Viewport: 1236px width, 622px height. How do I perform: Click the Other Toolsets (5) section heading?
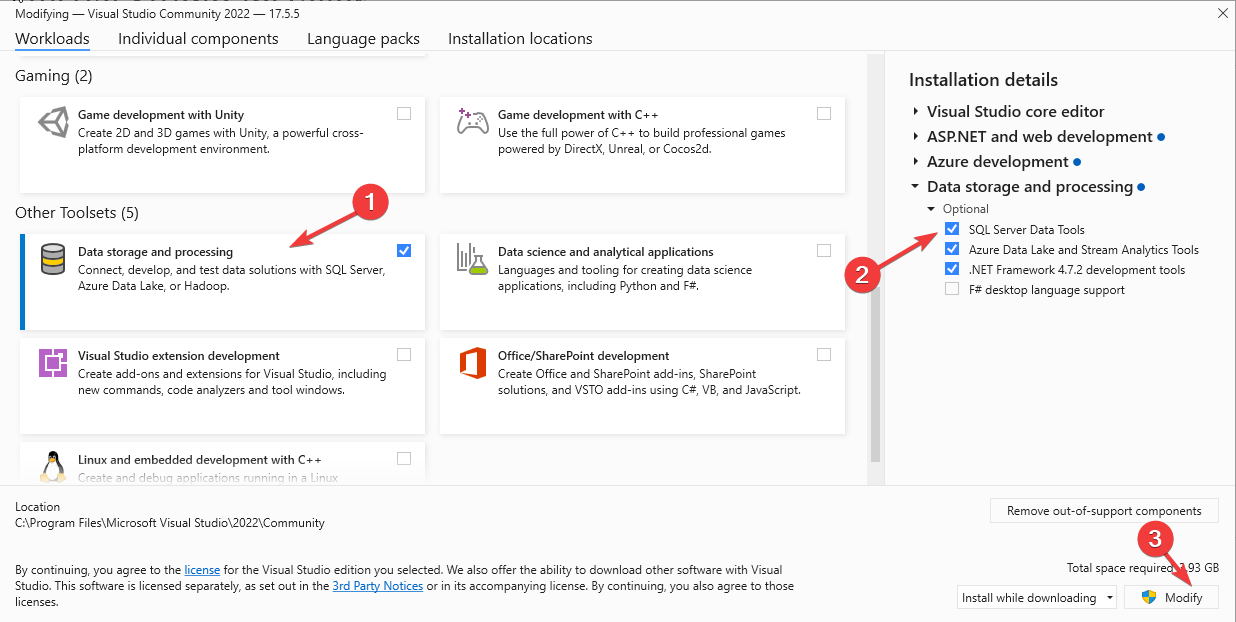pyautogui.click(x=77, y=213)
